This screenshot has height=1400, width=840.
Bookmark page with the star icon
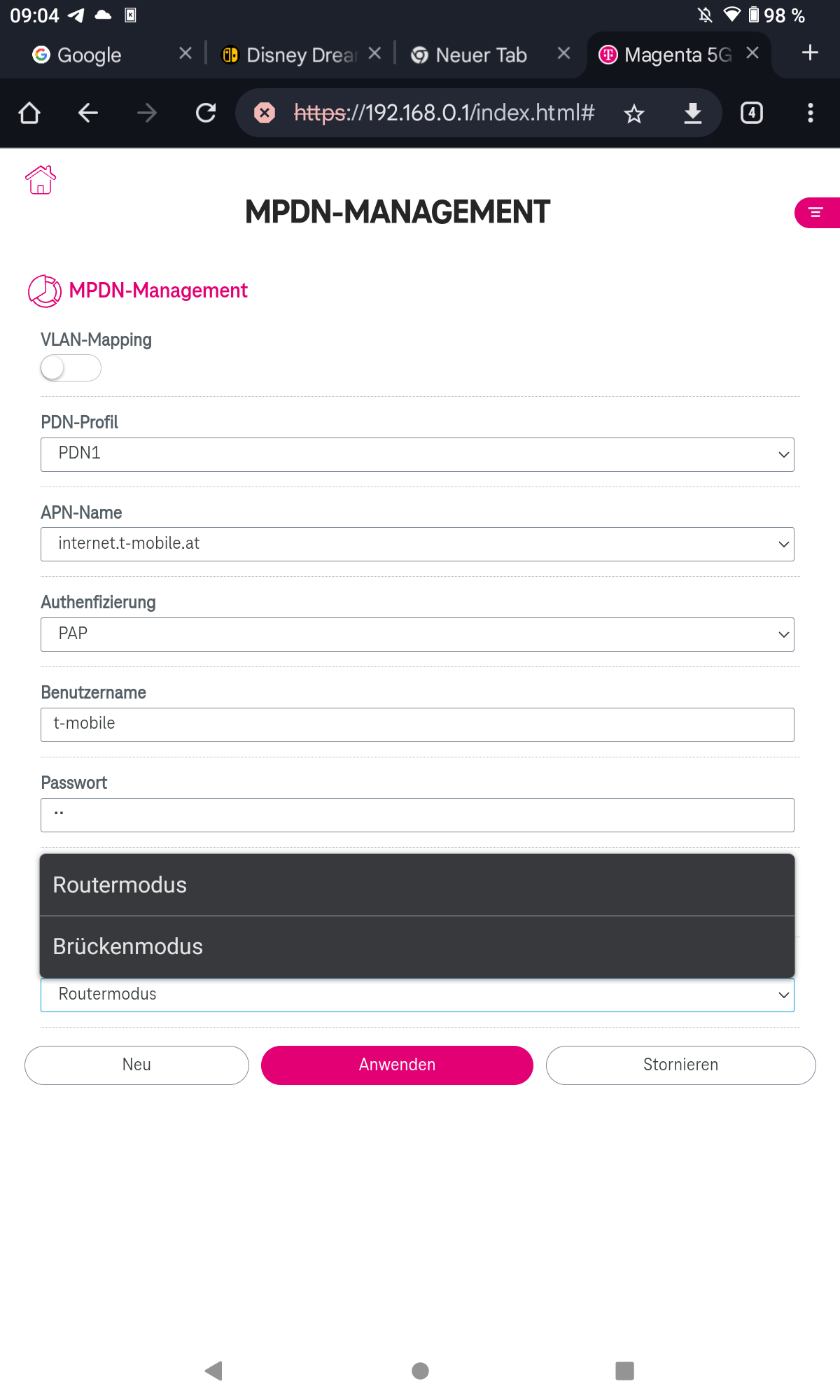634,113
